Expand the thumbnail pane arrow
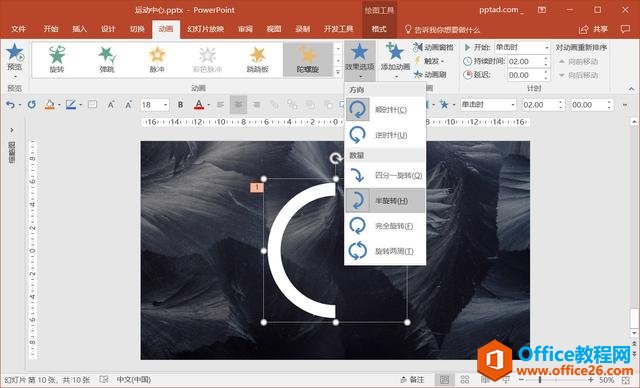This screenshot has width=640, height=388. (12, 130)
